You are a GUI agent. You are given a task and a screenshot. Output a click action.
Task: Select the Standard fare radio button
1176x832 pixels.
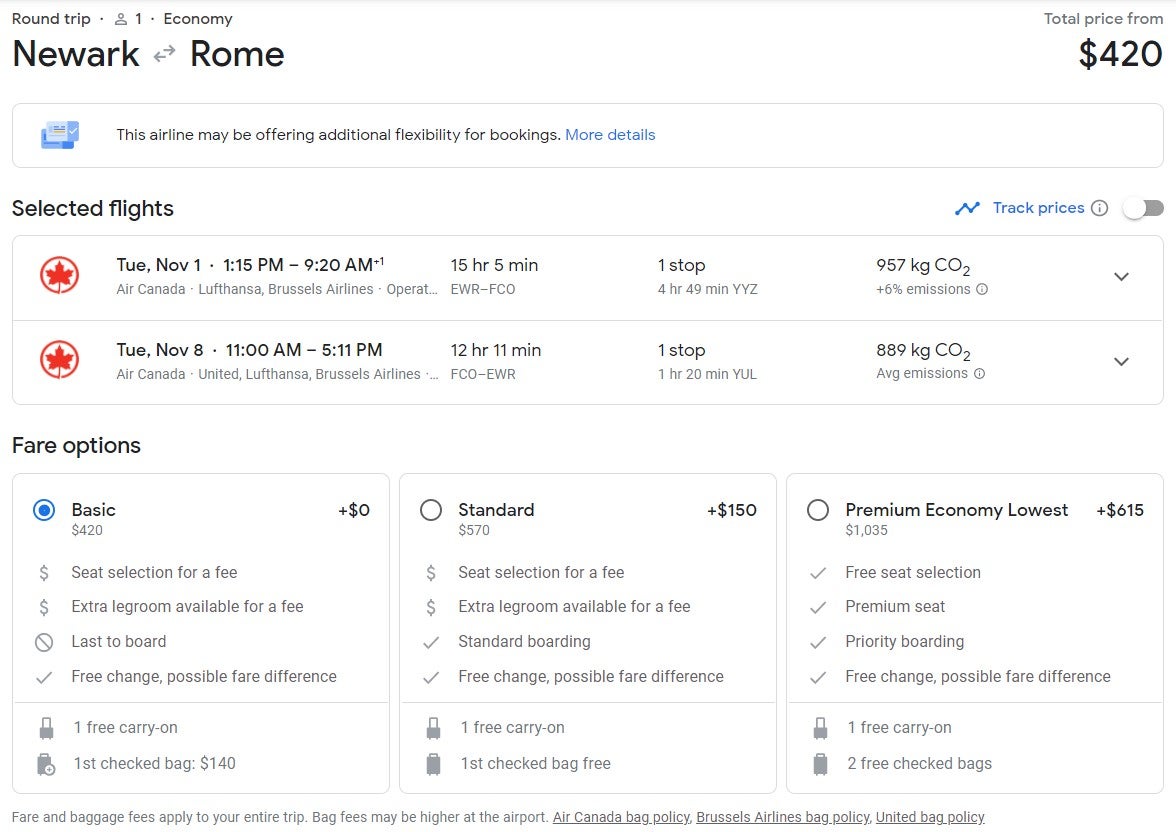[431, 510]
